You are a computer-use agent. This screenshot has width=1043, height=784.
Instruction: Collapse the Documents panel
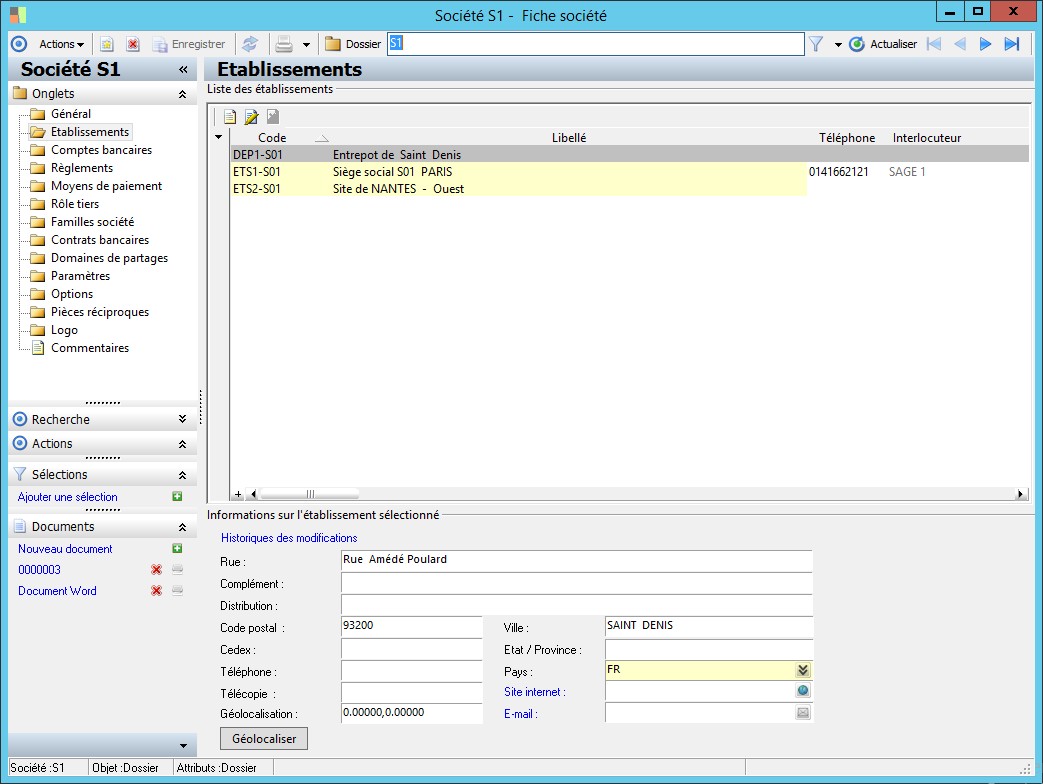(181, 527)
